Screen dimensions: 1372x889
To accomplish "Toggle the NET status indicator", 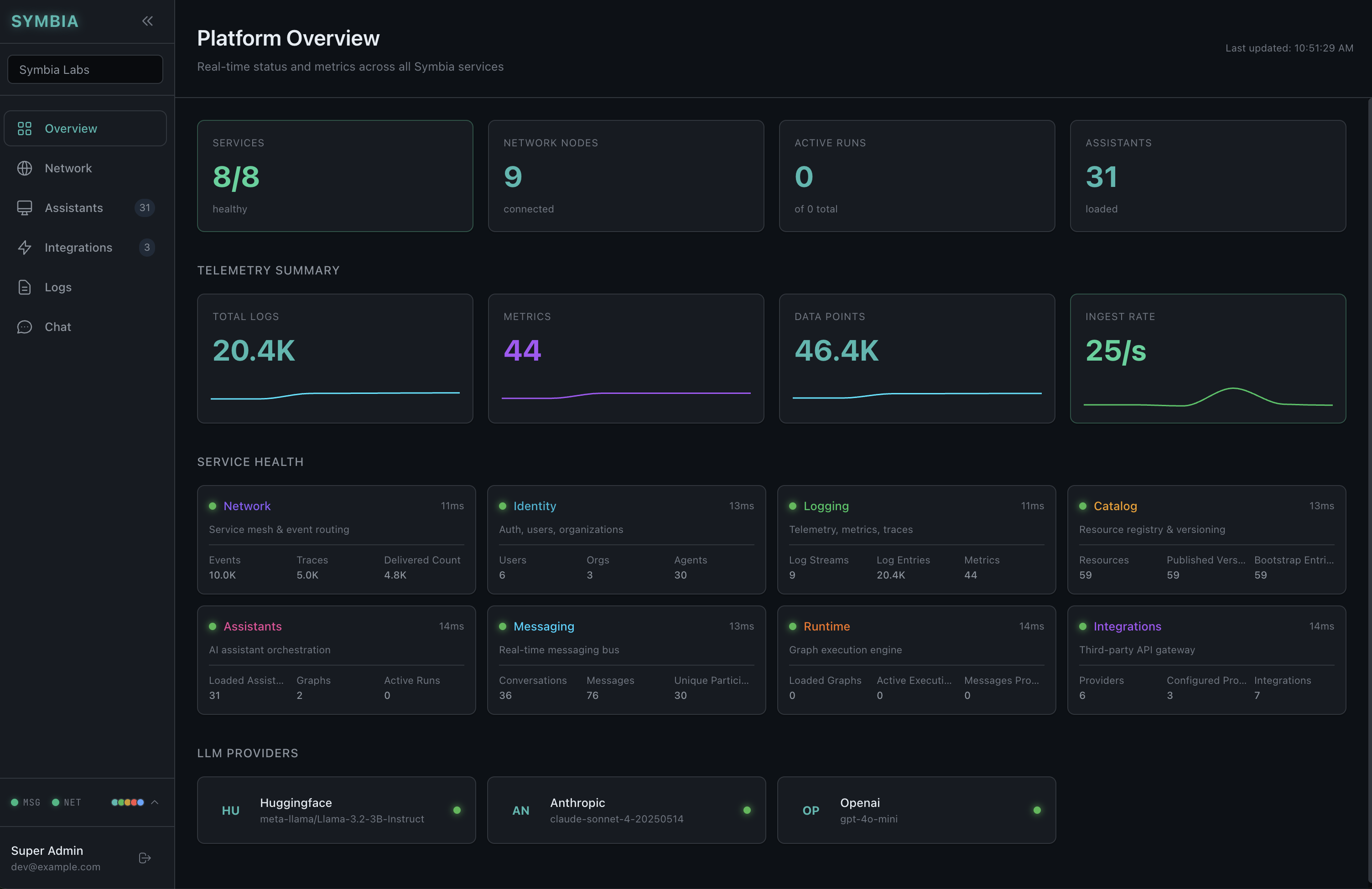I will [x=66, y=802].
